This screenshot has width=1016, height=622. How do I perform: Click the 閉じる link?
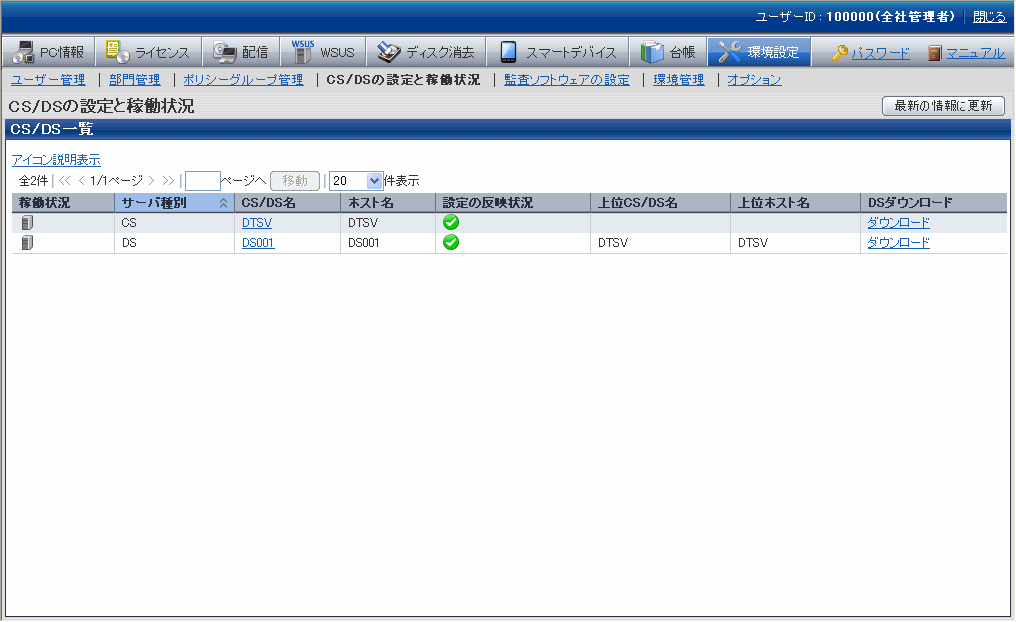coord(989,17)
